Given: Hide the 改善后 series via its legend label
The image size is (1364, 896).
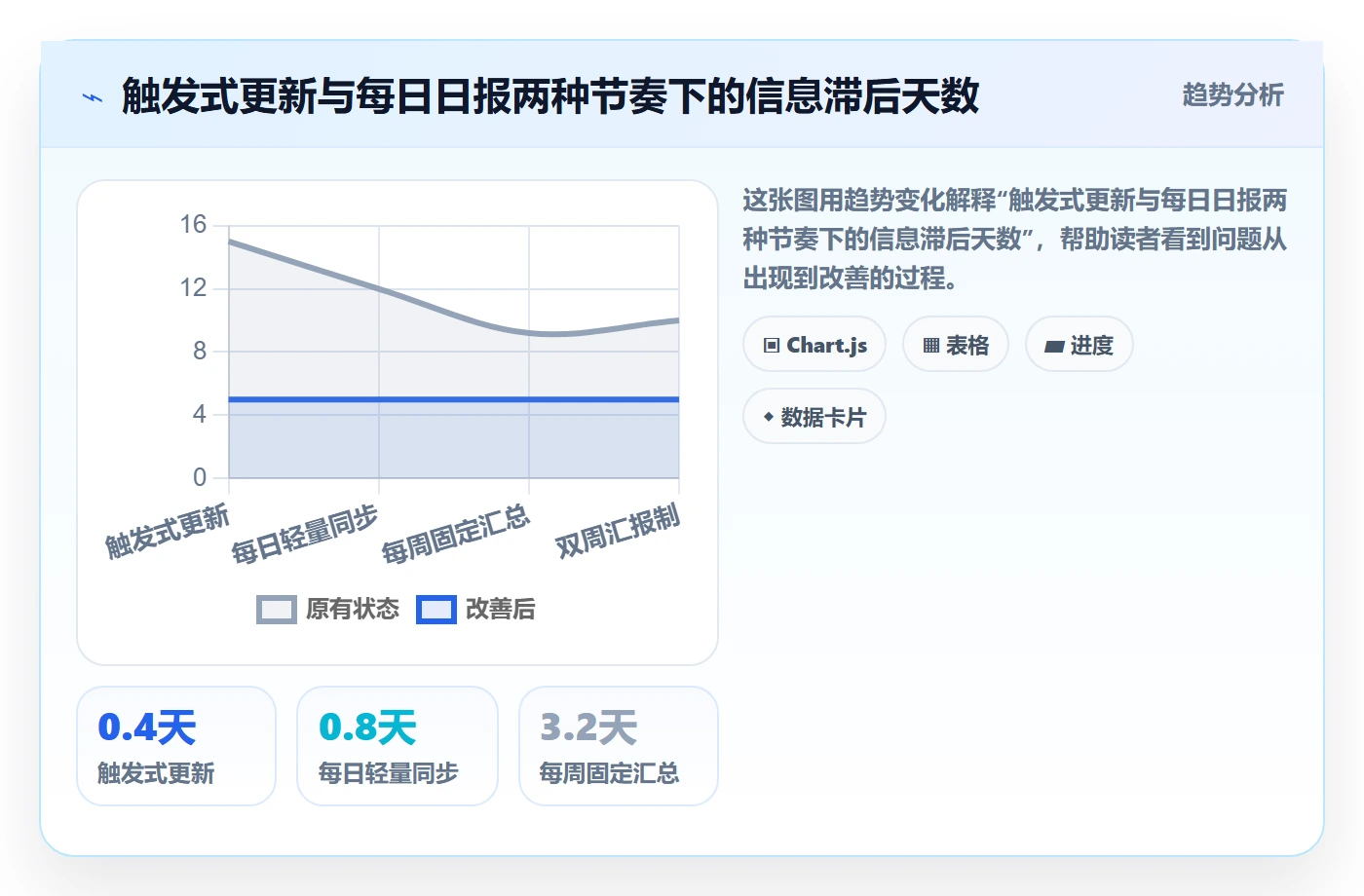Looking at the screenshot, I should 501,609.
